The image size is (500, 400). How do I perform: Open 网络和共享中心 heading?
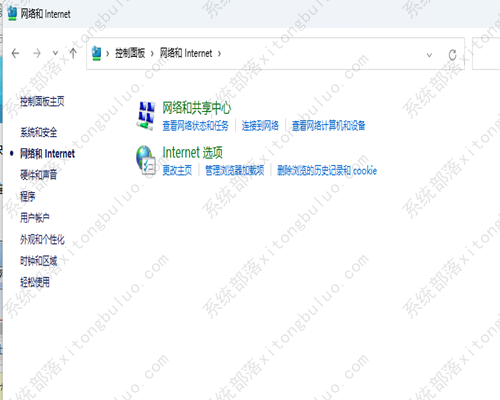196,108
